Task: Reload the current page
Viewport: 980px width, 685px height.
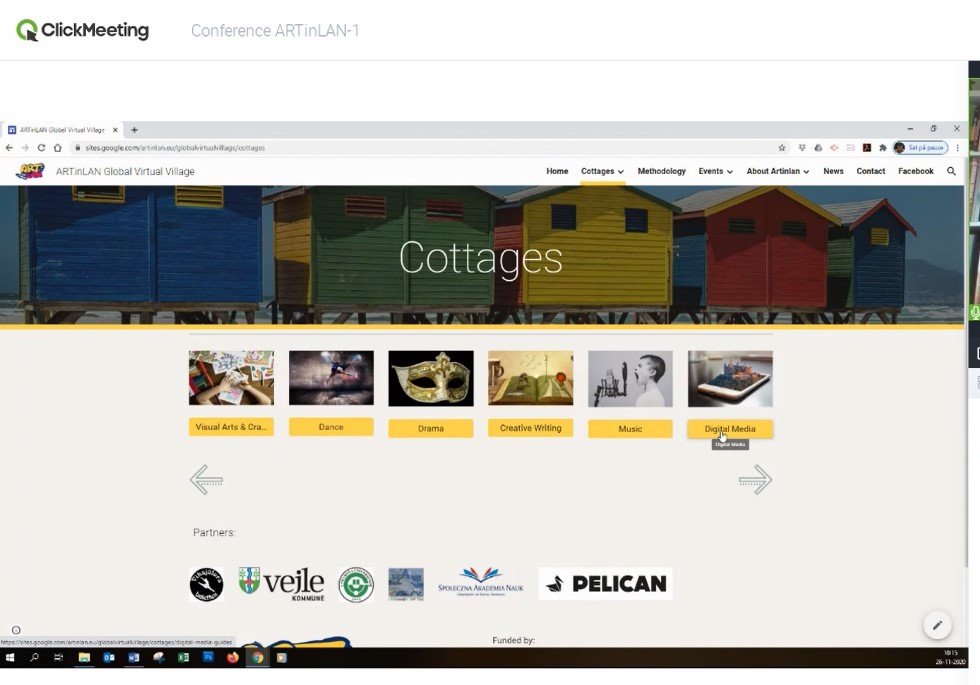Action: (41, 148)
